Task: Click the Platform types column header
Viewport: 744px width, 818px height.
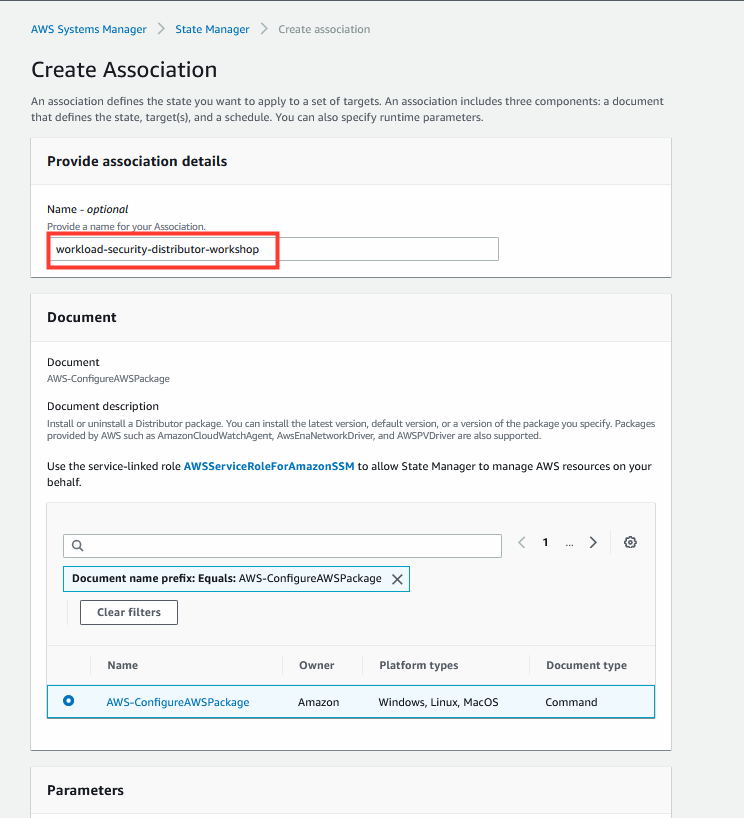Action: [418, 665]
